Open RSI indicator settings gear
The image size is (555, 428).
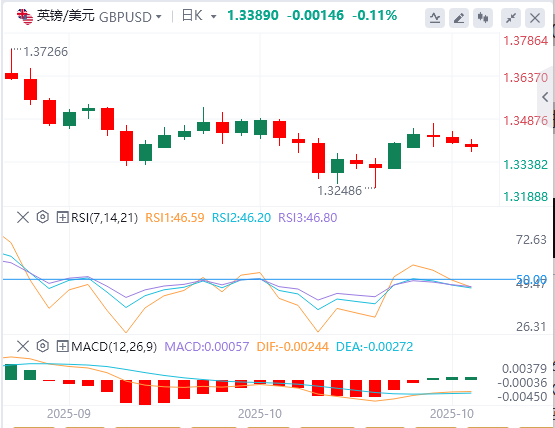click(42, 217)
